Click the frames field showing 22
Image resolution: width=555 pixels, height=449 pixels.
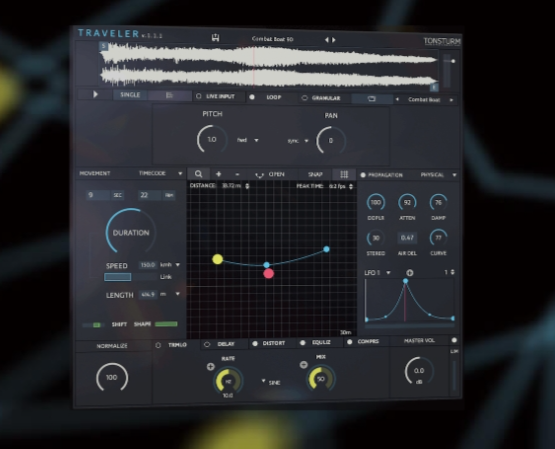pyautogui.click(x=149, y=195)
